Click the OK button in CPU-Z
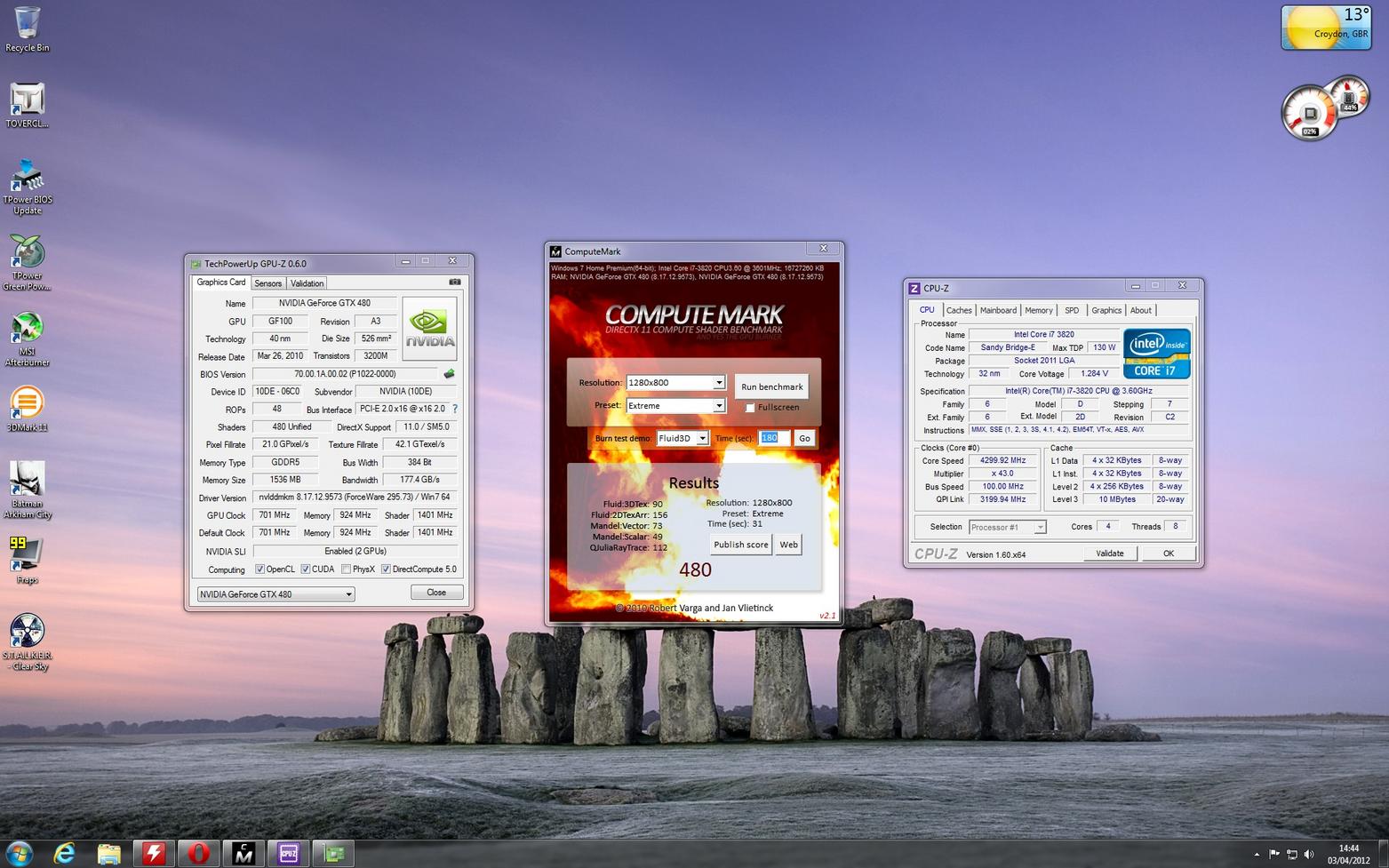Screen dimensions: 1389x868 click(x=1169, y=553)
